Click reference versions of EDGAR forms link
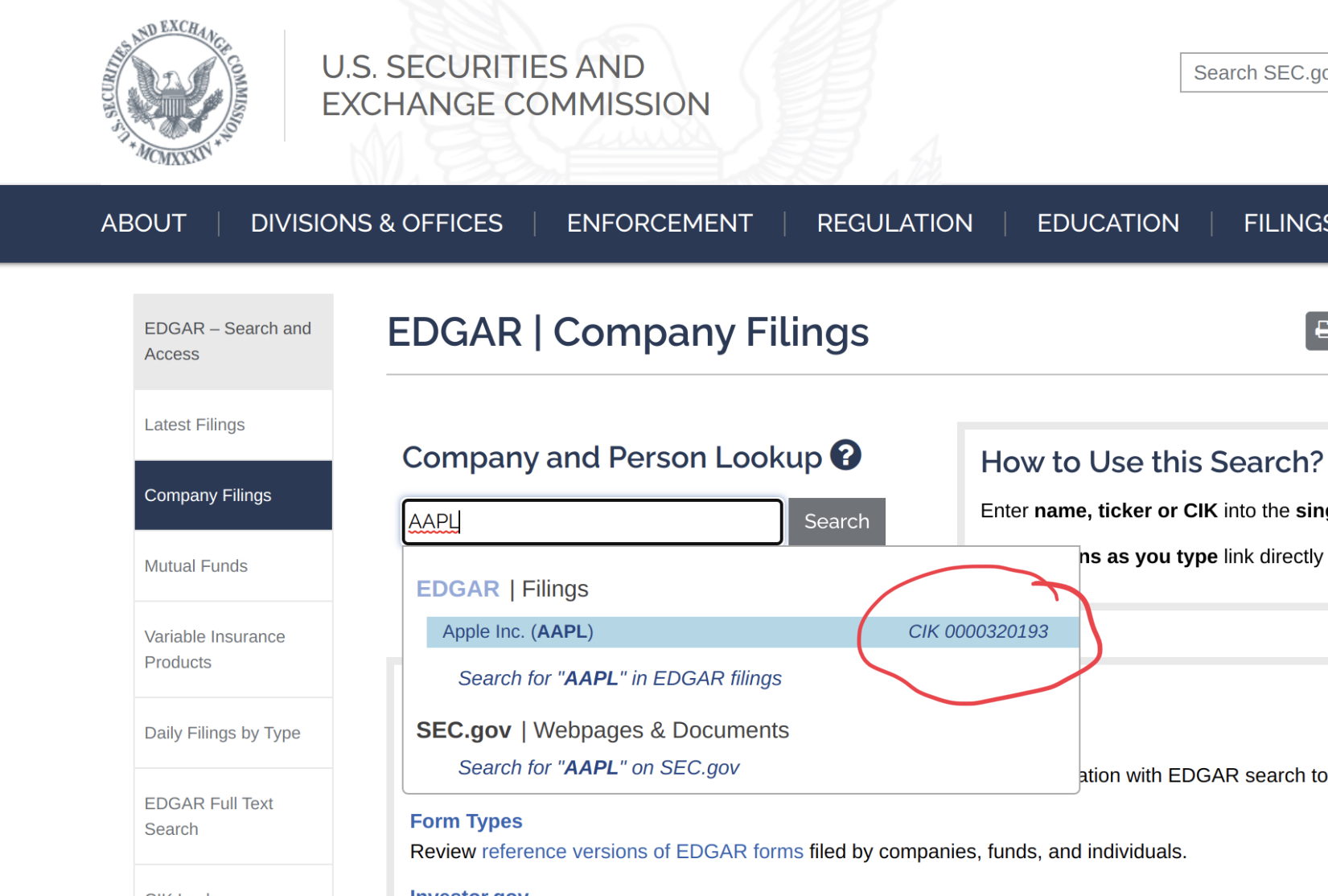This screenshot has width=1328, height=896. point(642,851)
